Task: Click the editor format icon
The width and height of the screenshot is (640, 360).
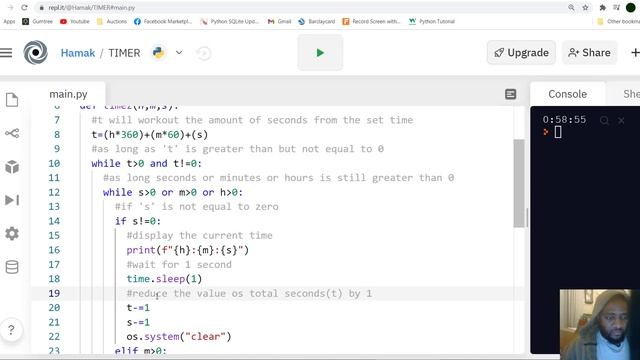Action: click(510, 94)
